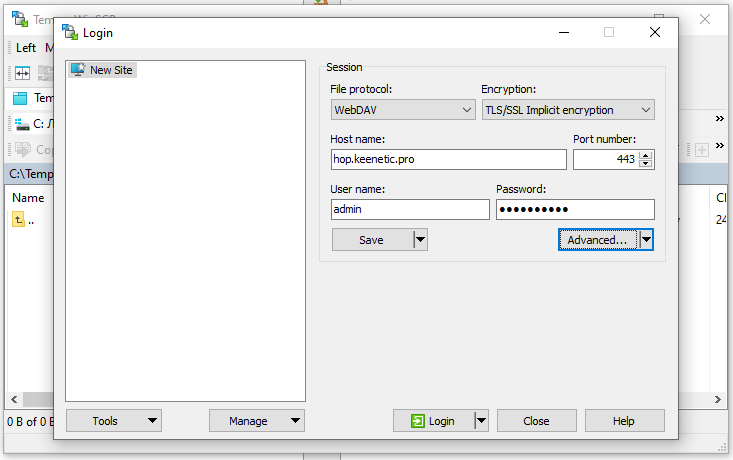Click the Host name input field
733x460 pixels.
point(448,159)
